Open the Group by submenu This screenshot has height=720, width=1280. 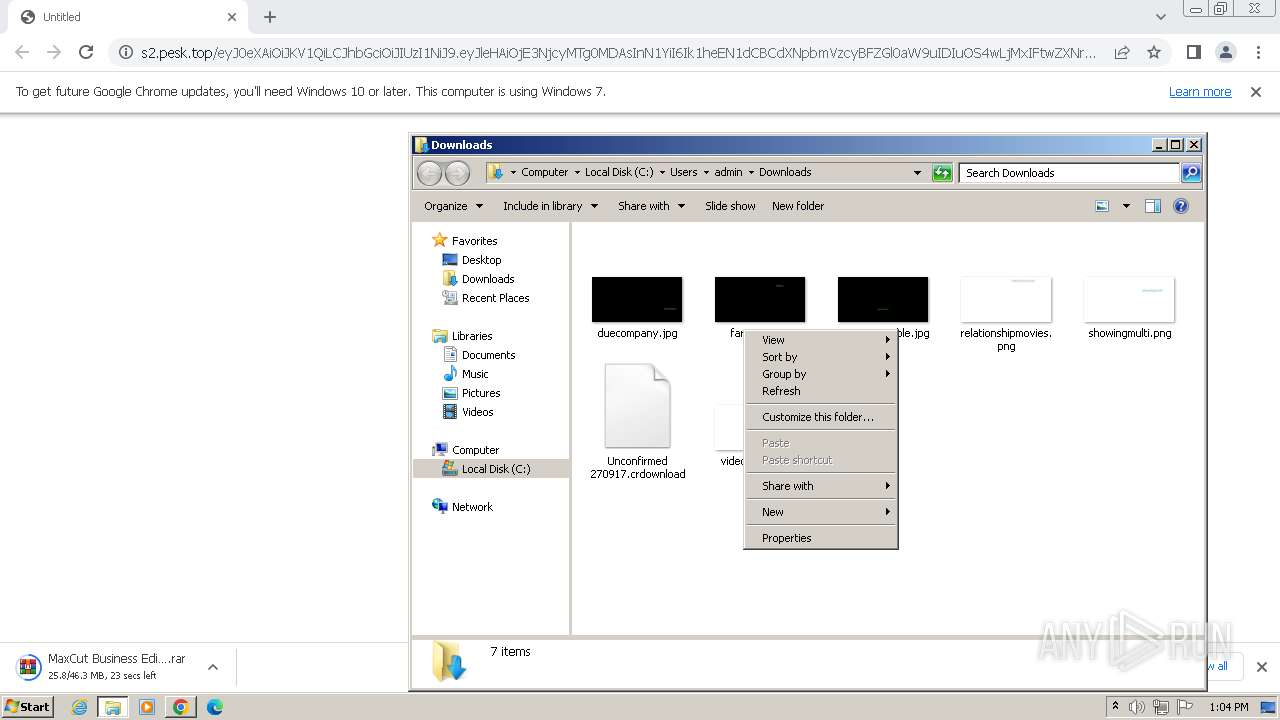pos(821,374)
